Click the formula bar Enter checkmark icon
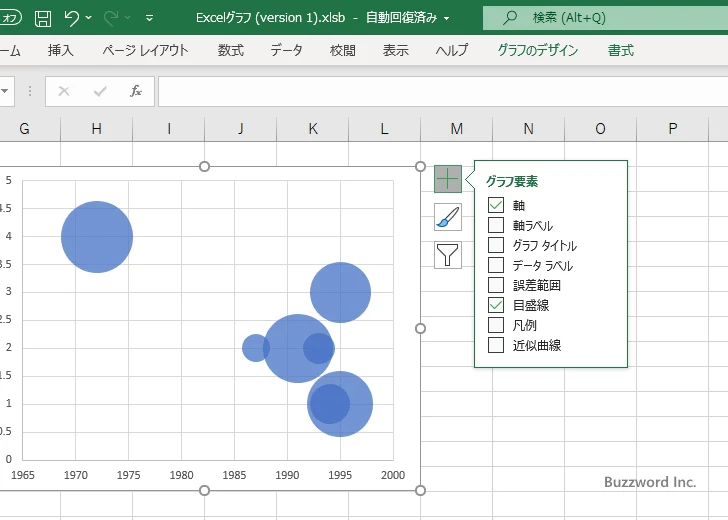728x520 pixels. coord(100,91)
